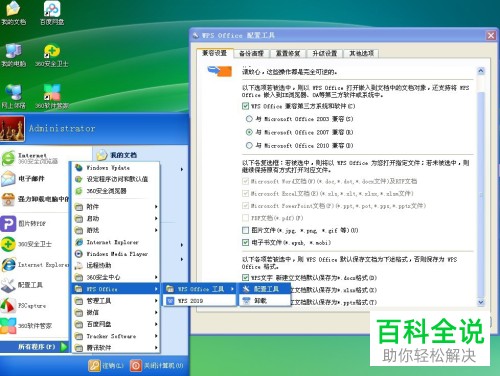Open the WPS Office folder in programs
This screenshot has width=500, height=376.
click(x=116, y=289)
